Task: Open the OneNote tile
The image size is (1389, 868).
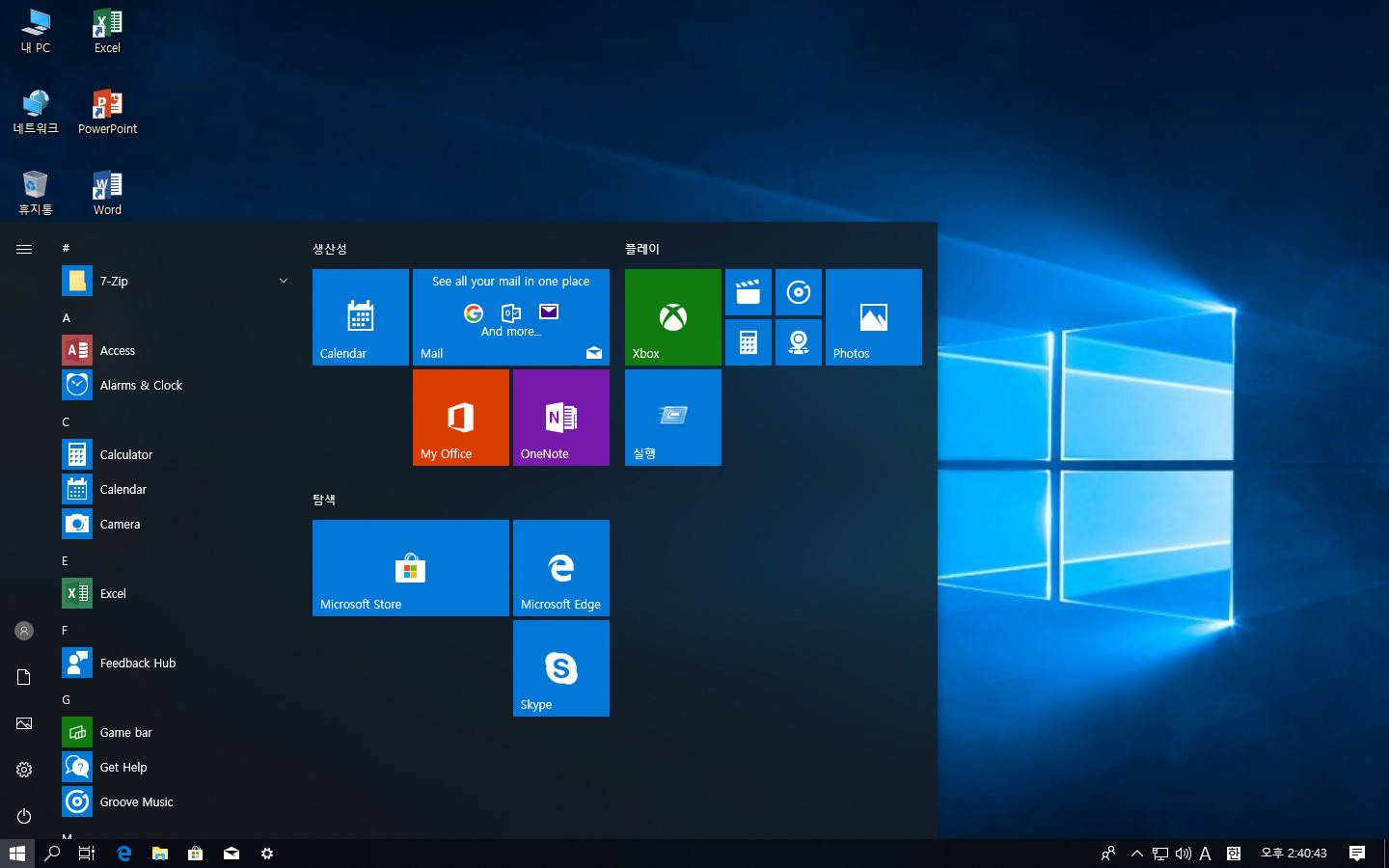Action: point(561,418)
